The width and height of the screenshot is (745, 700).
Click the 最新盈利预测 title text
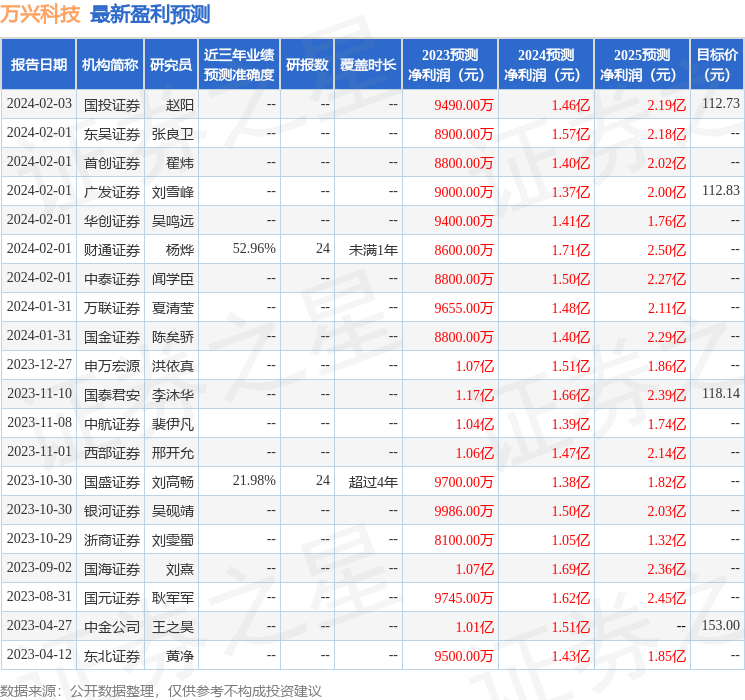(150, 14)
